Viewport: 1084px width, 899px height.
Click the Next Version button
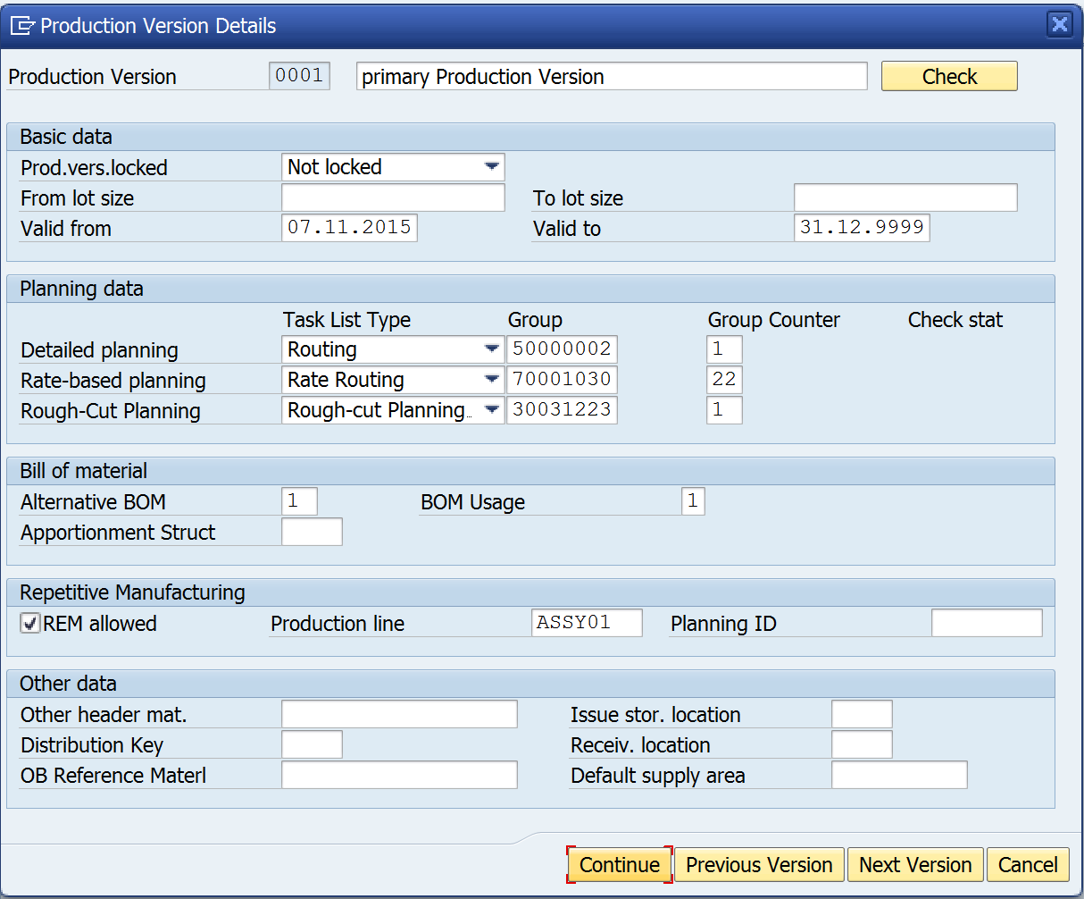pyautogui.click(x=915, y=864)
